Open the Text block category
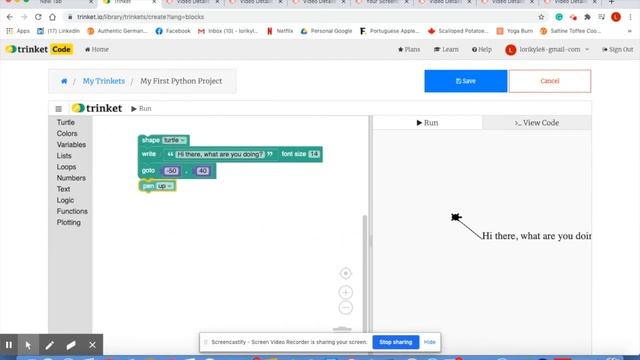This screenshot has height=360, width=640. pyautogui.click(x=63, y=189)
